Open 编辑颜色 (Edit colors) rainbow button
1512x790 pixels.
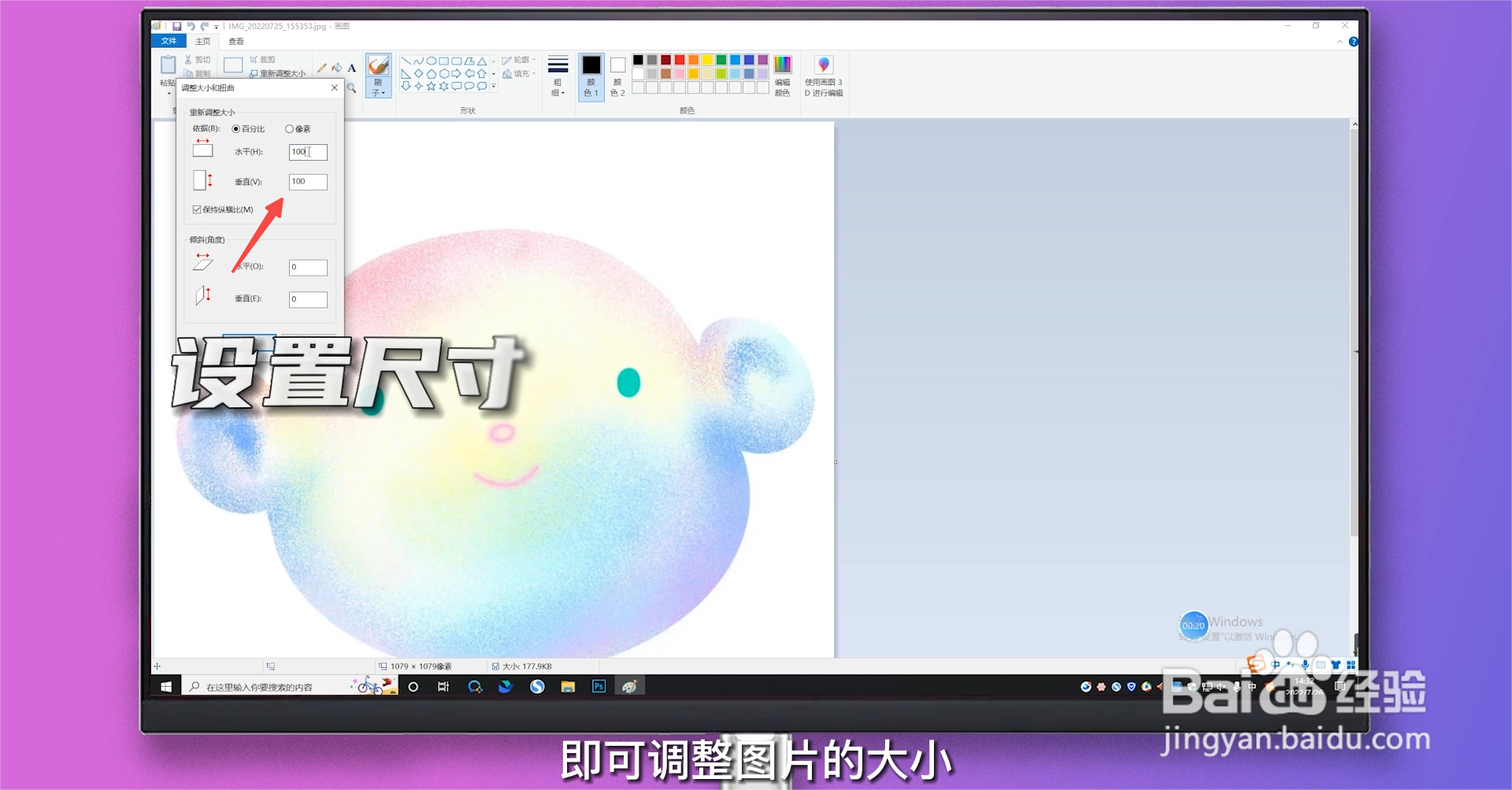point(782,76)
